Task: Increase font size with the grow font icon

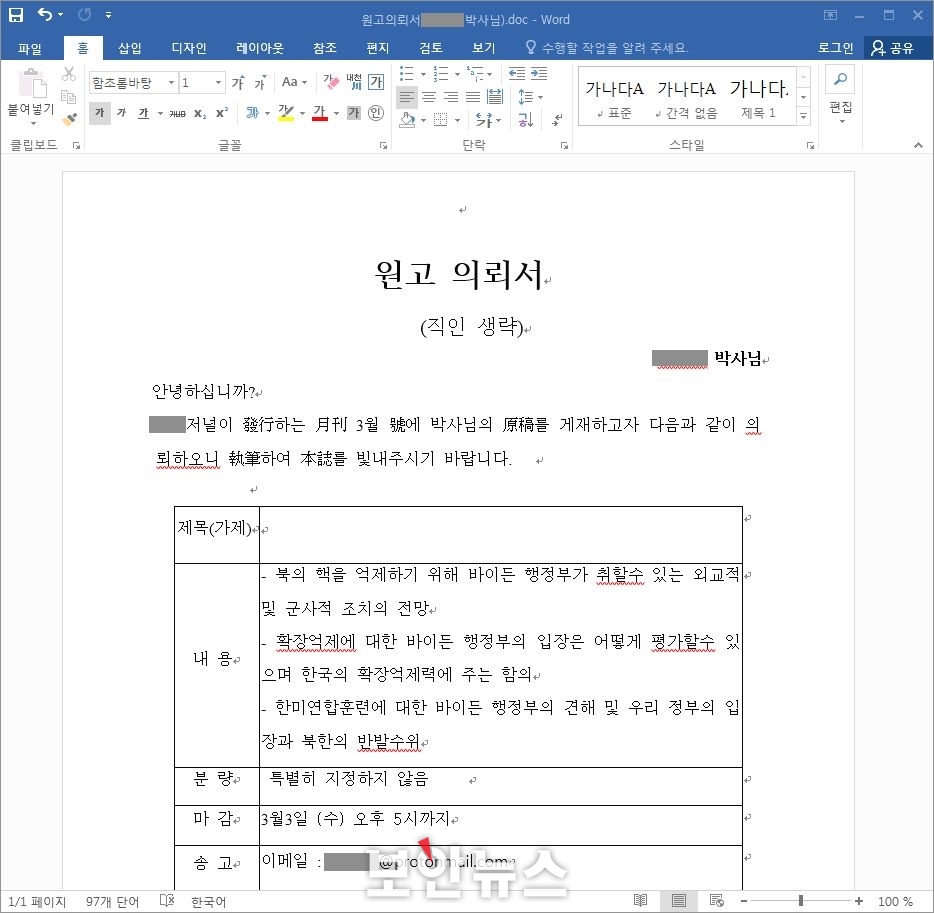Action: pyautogui.click(x=238, y=82)
